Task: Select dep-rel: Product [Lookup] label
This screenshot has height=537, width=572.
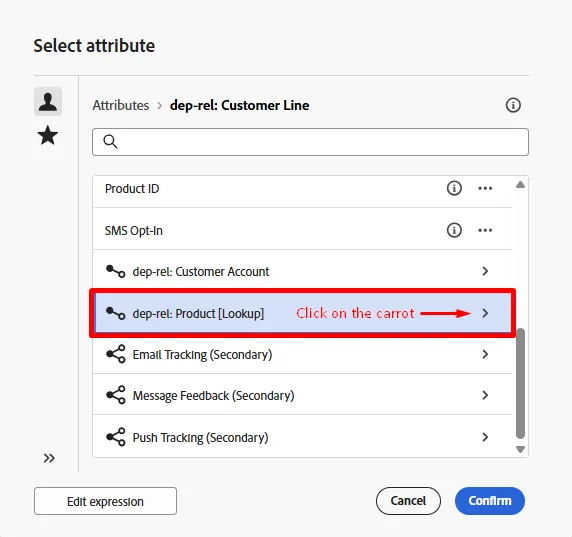Action: 198,314
